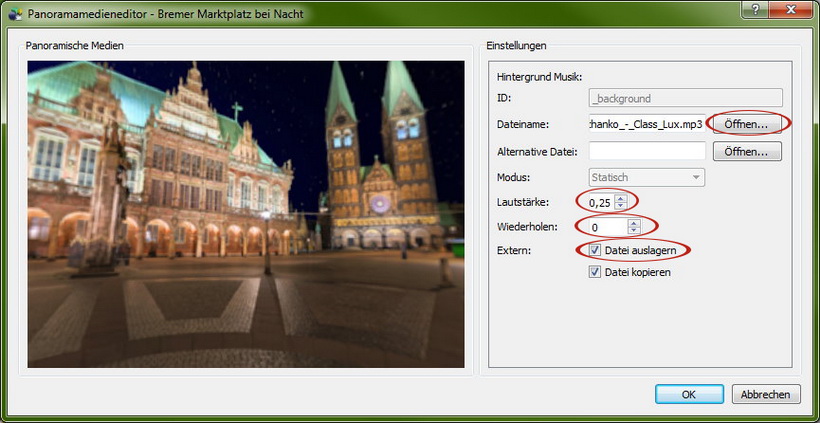Click the Bremer Marktplatz panorama preview
Viewport: 820px width, 423px height.
pos(246,214)
